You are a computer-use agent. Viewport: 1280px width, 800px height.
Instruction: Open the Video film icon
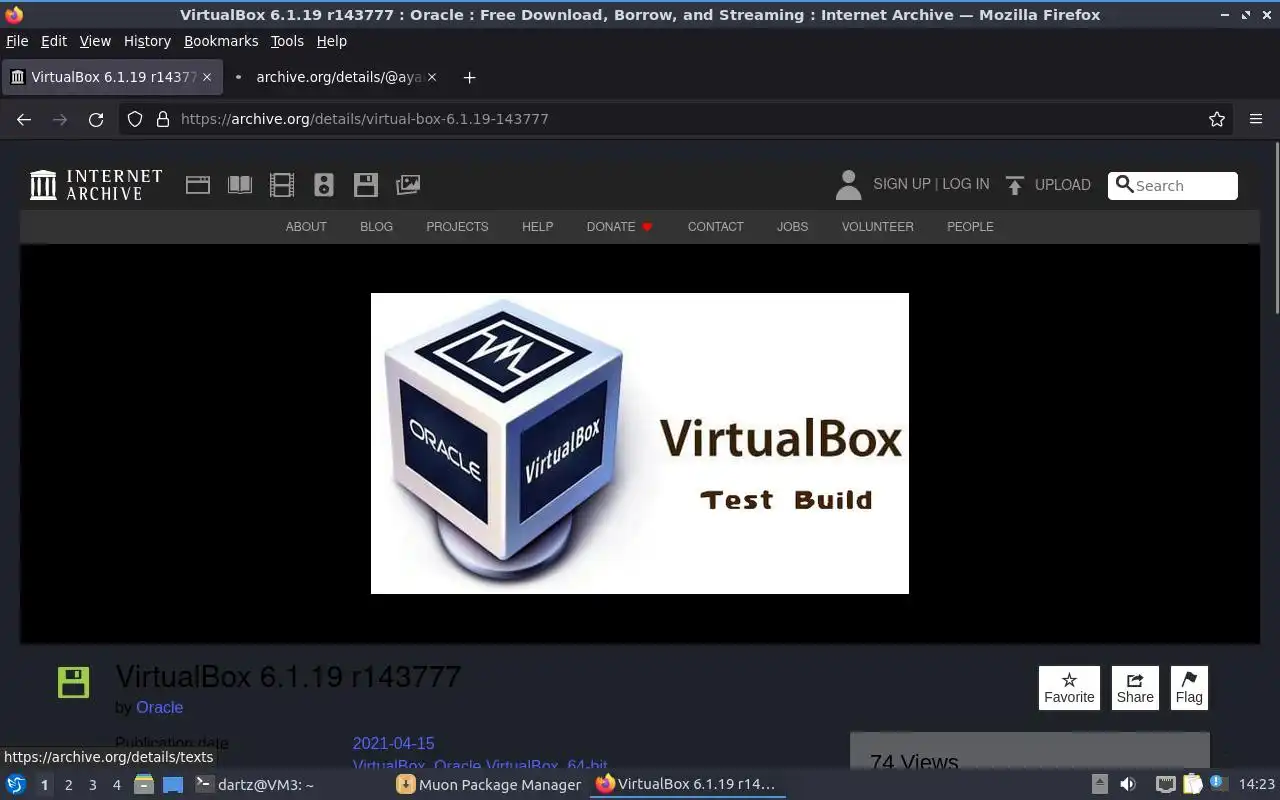coord(282,185)
